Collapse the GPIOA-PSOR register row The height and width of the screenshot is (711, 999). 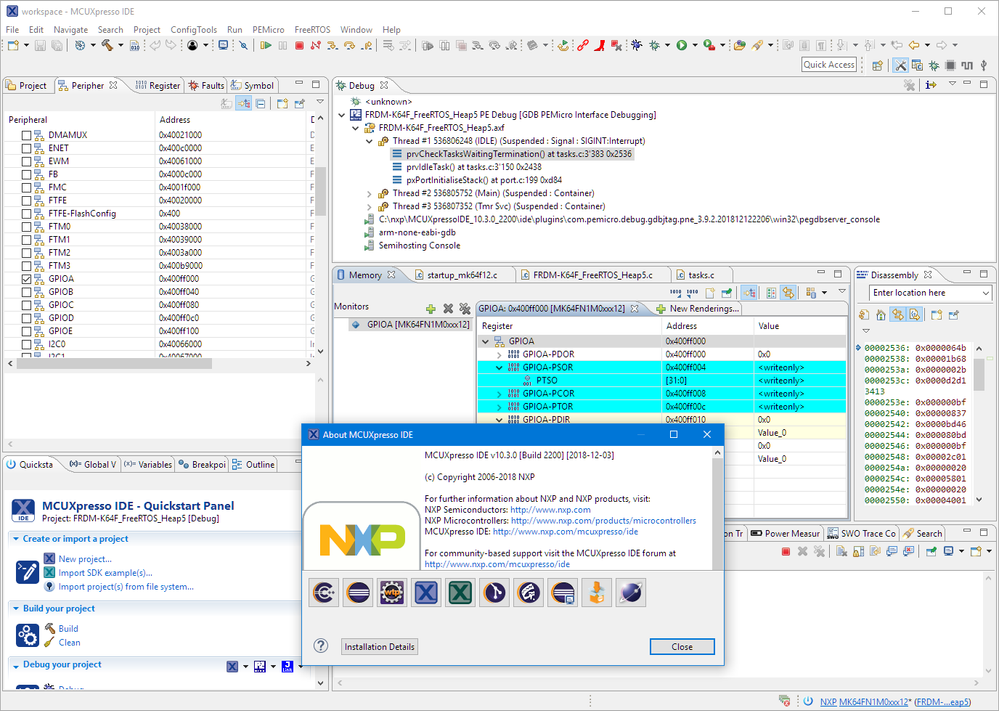[500, 368]
